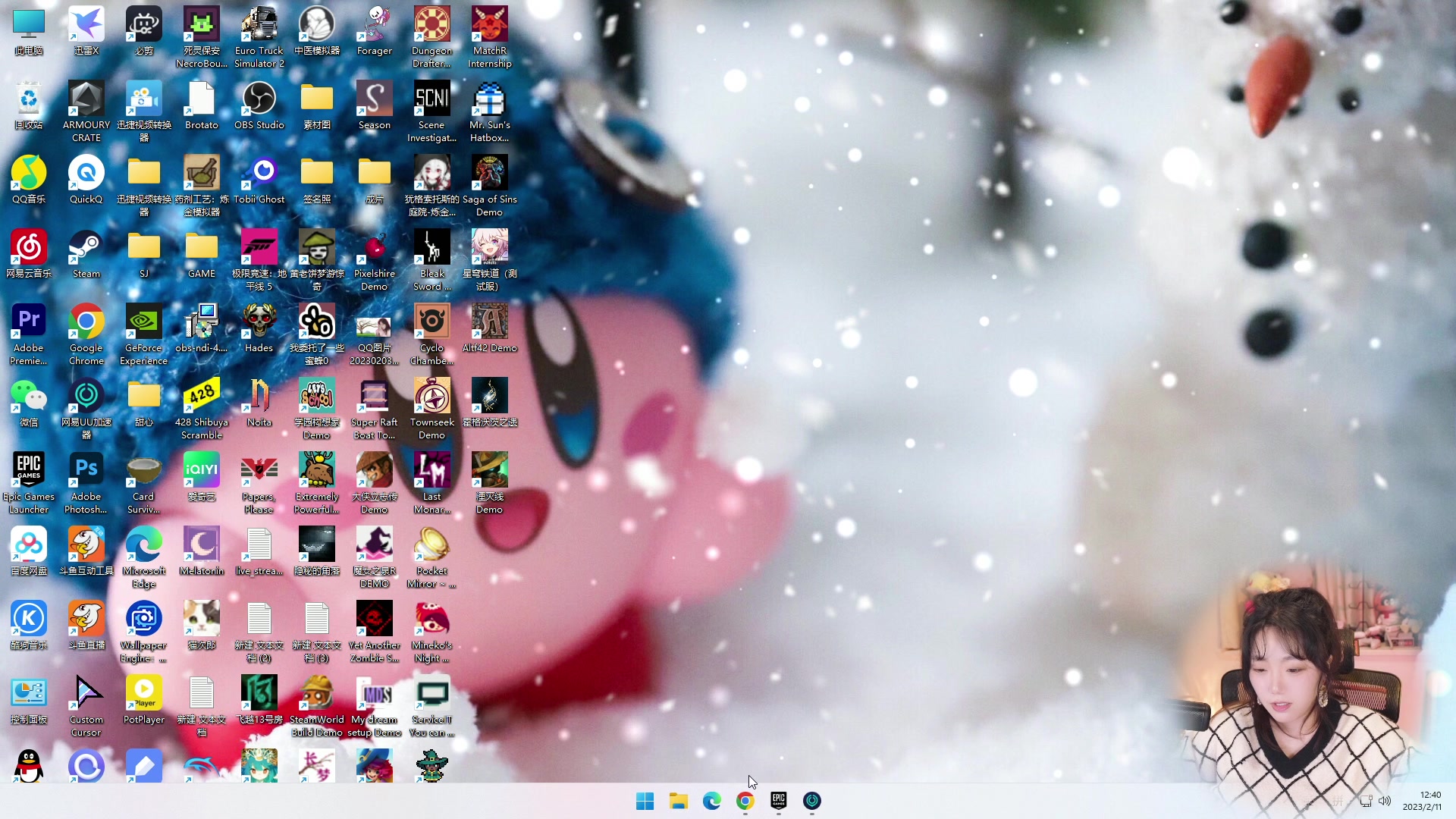Select the GeForce Experience shortcut
The width and height of the screenshot is (1456, 819).
[144, 335]
